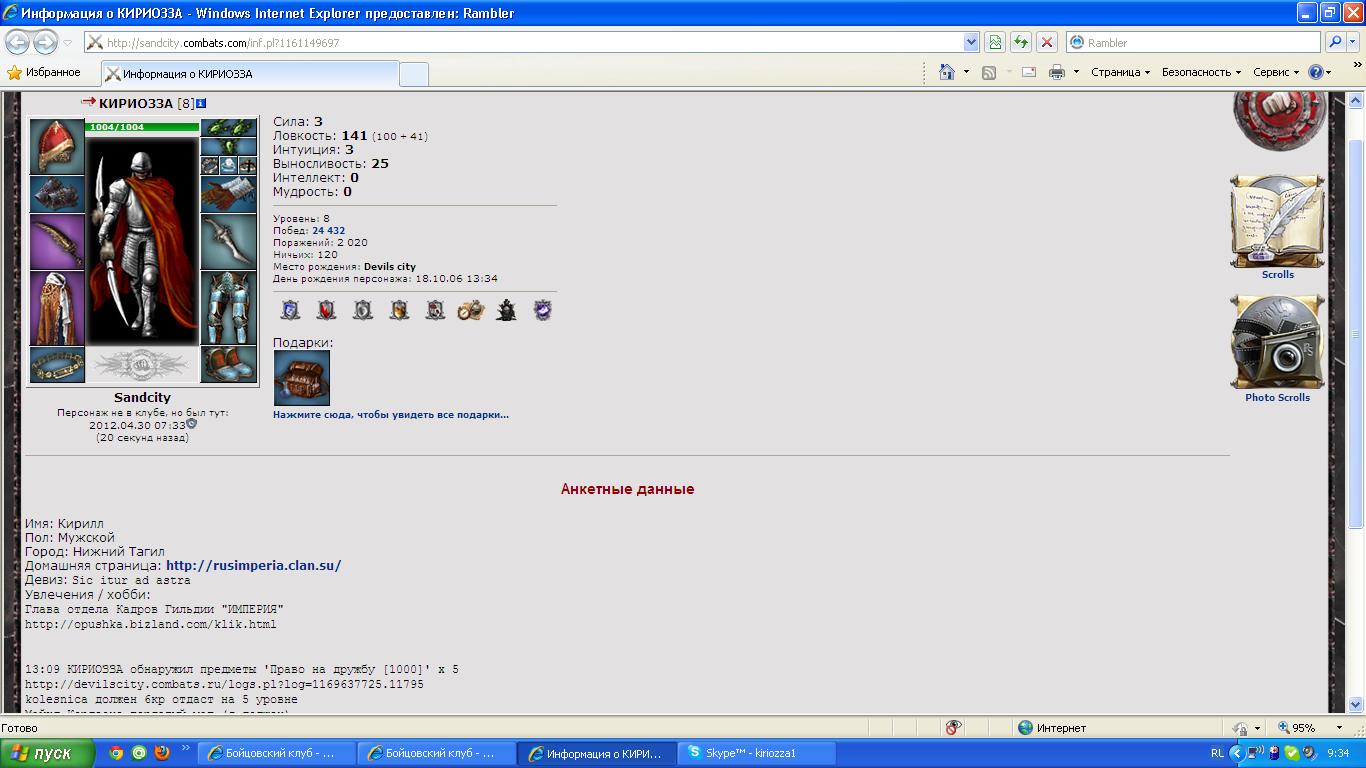Click the red leather gloves slot

pos(229,194)
